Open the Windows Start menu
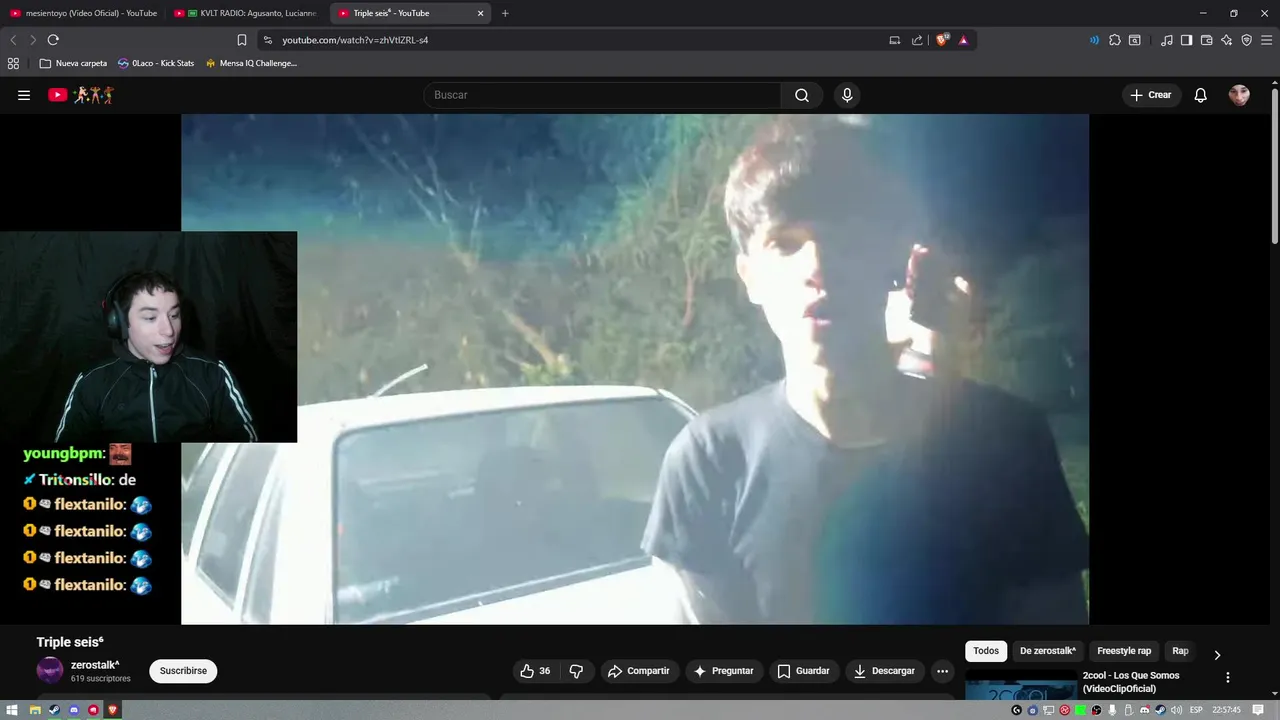Screen dimensions: 1280x720 click(x=13, y=710)
